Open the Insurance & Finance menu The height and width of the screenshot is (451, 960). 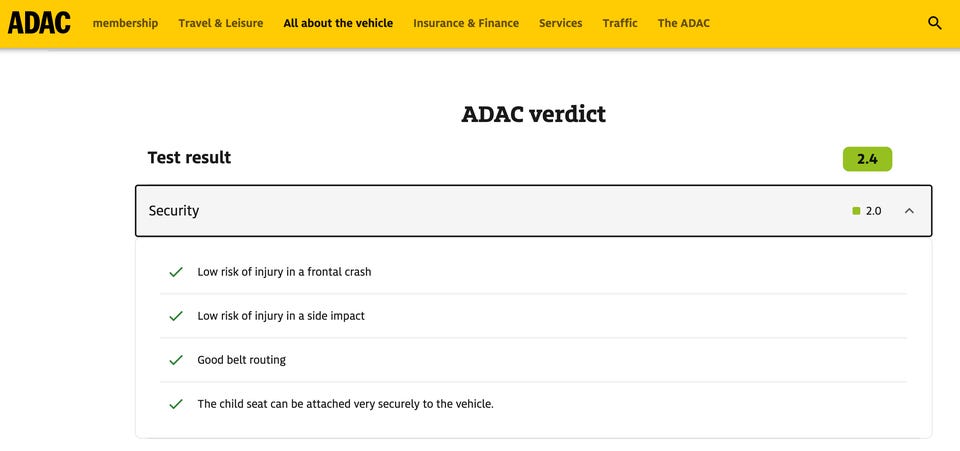[x=466, y=23]
